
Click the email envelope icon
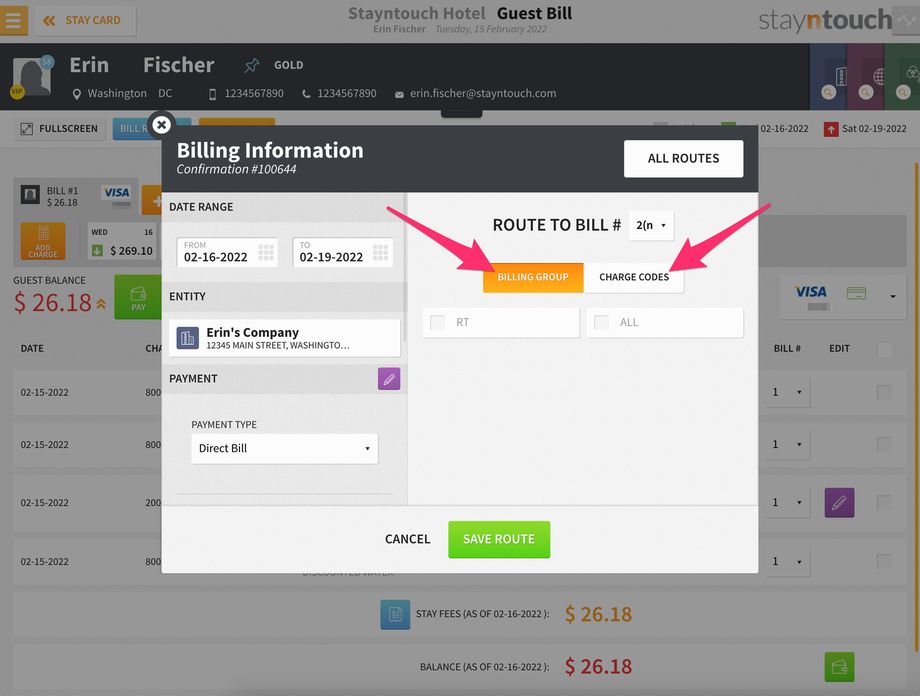(x=399, y=94)
